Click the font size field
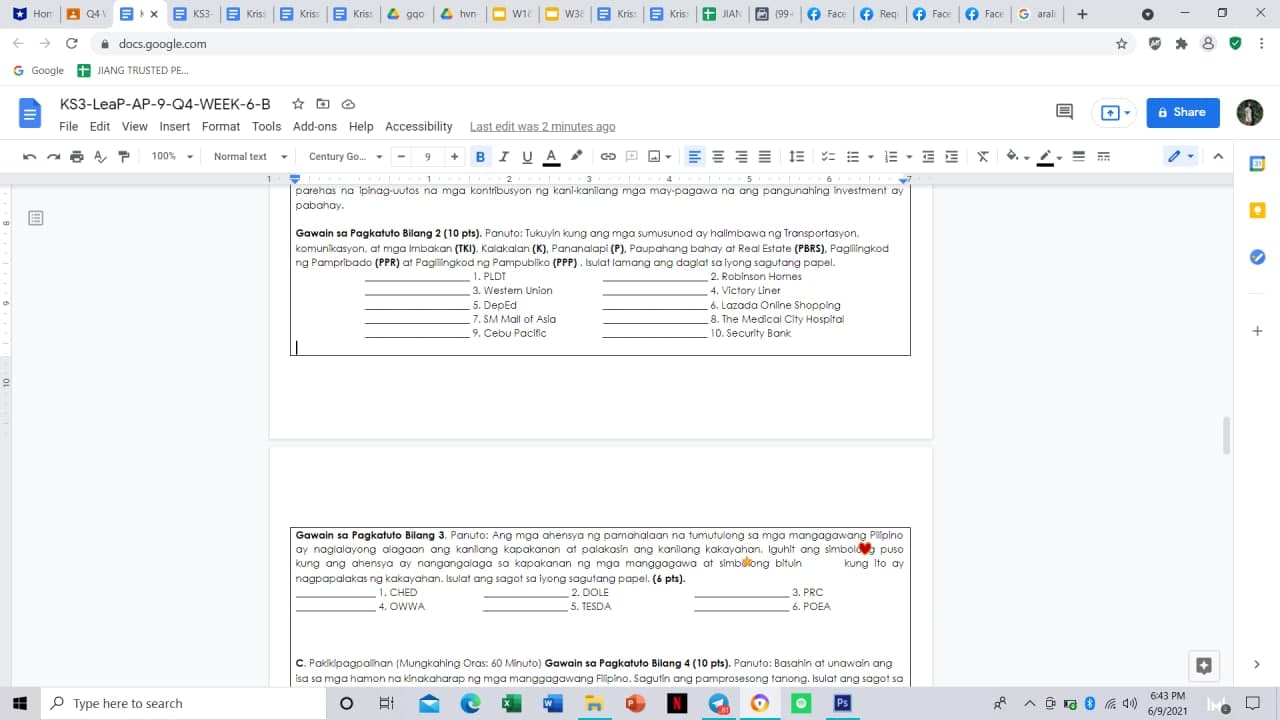 point(428,157)
